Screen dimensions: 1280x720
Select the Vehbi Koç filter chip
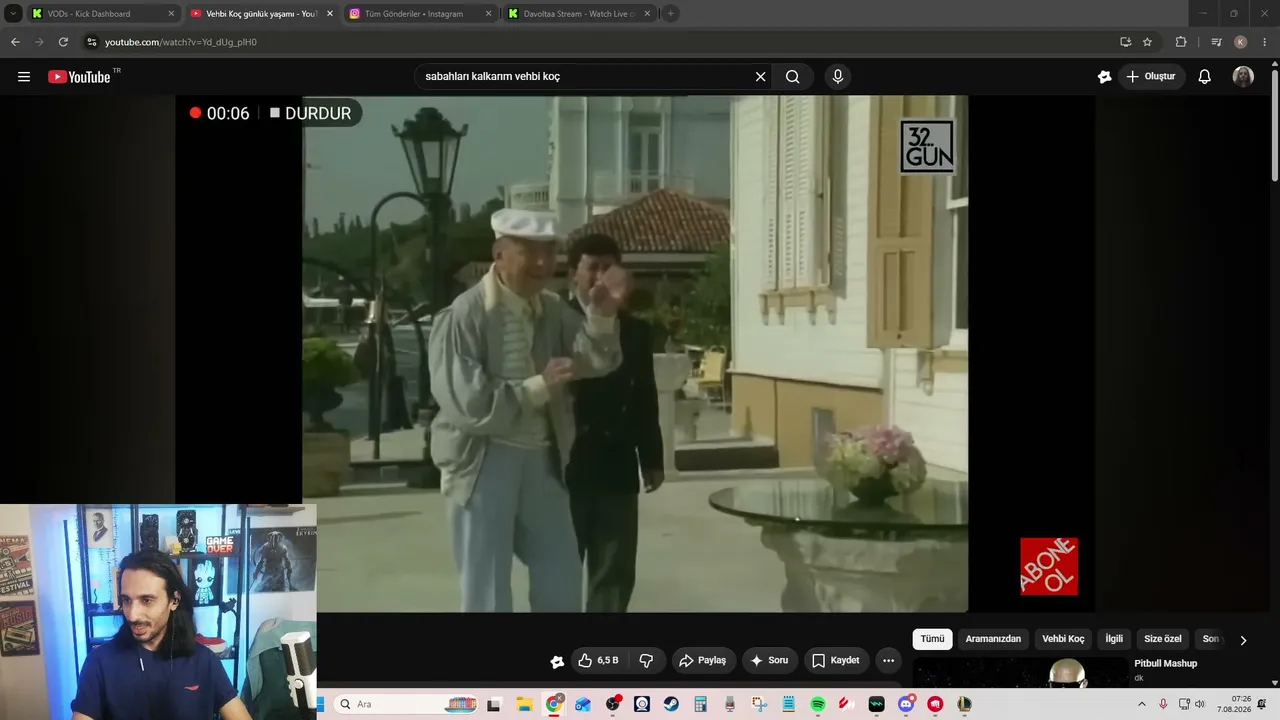[1063, 639]
